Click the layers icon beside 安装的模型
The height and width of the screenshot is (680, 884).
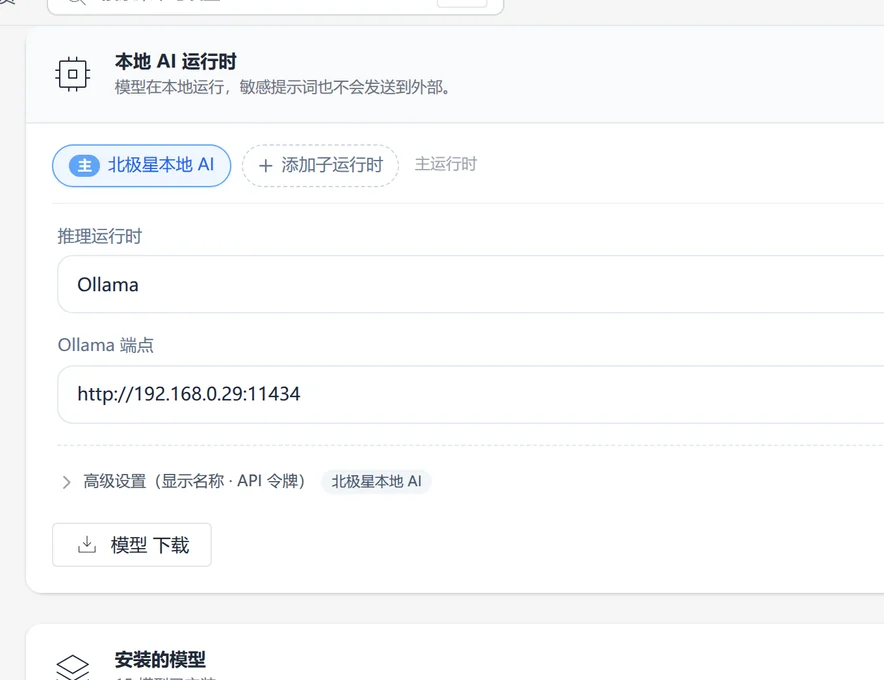(73, 667)
